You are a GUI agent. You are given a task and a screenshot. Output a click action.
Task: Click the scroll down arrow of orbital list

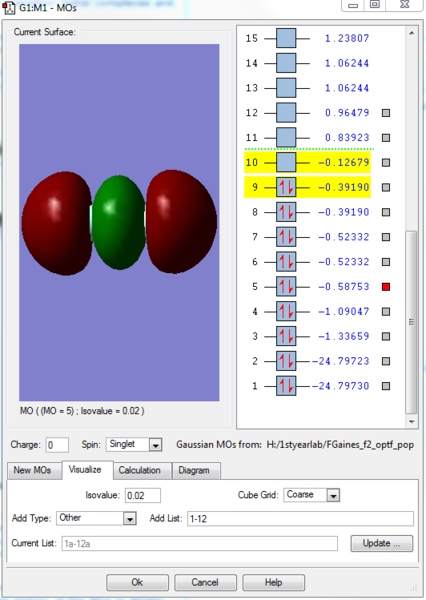click(411, 422)
